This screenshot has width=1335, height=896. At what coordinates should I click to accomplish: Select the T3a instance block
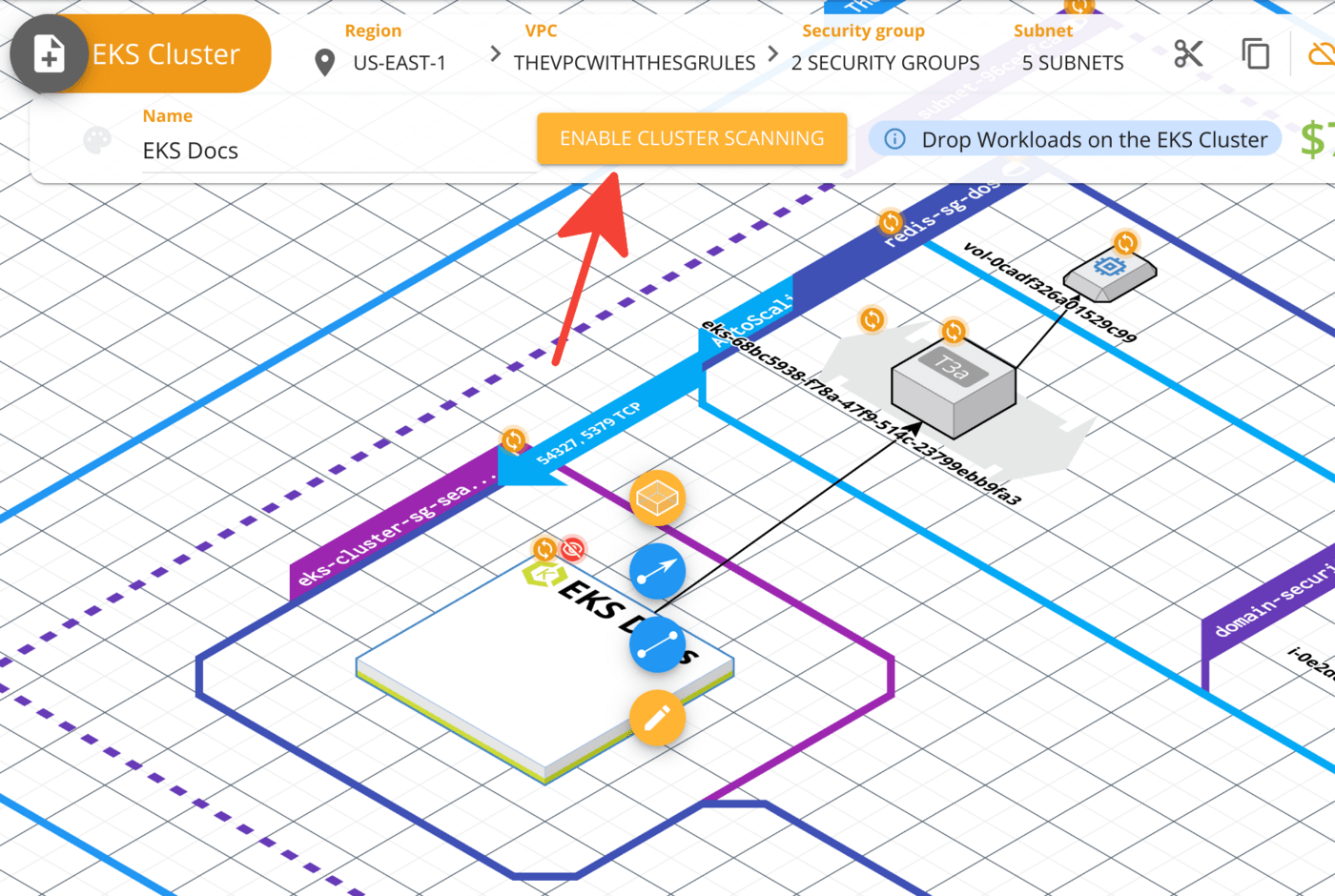tap(954, 389)
